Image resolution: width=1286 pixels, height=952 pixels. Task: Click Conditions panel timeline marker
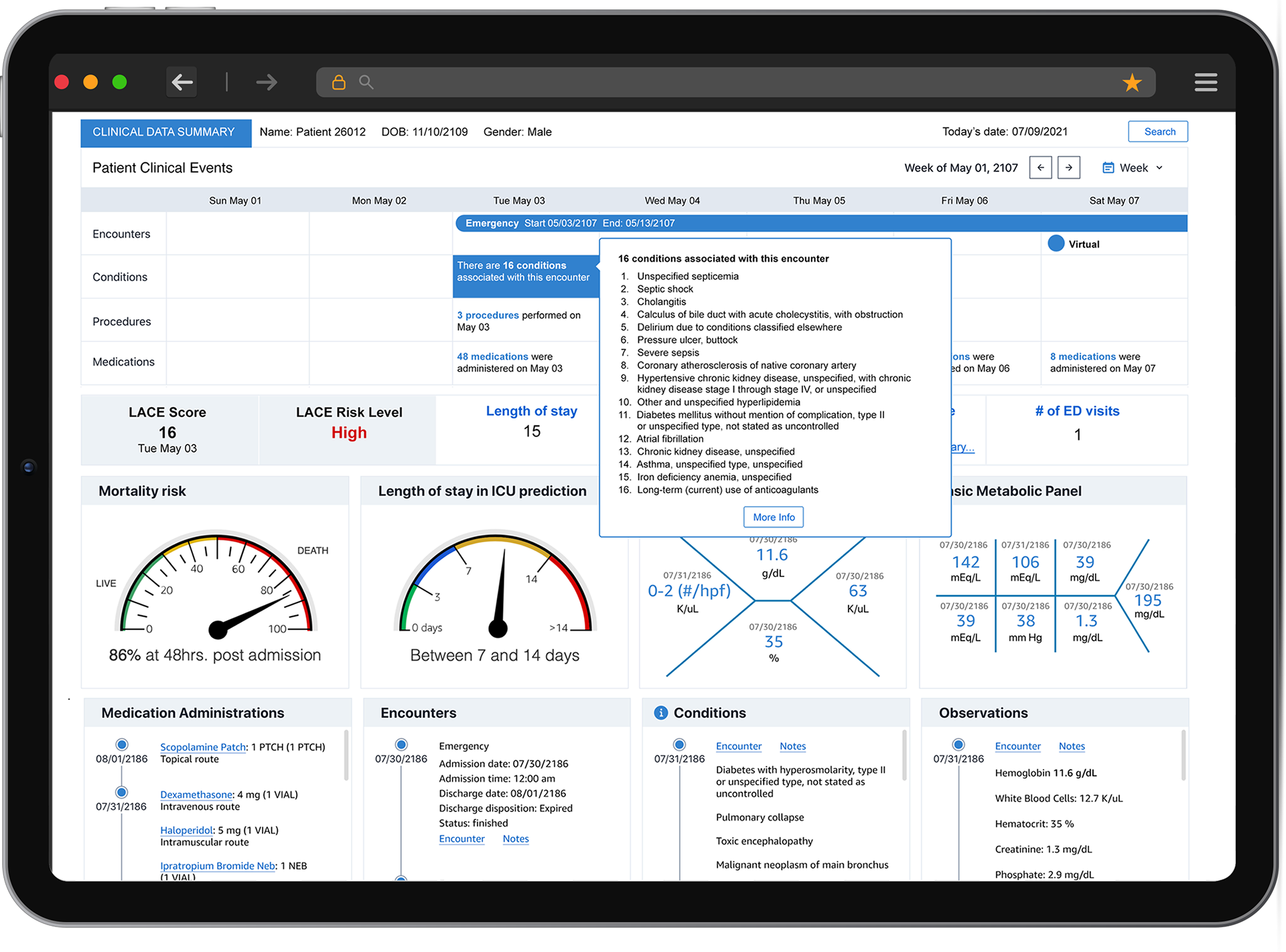click(x=680, y=744)
